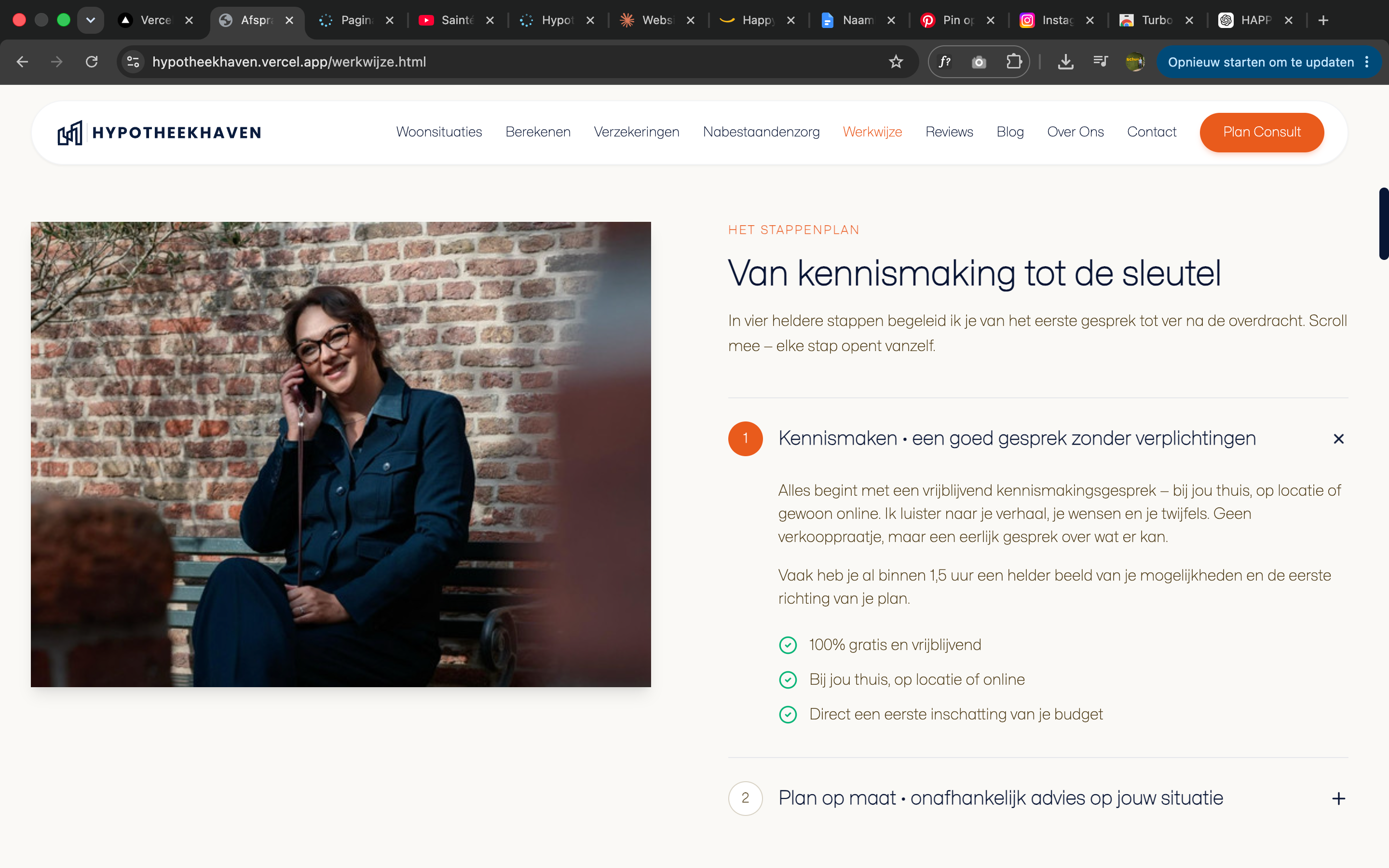The width and height of the screenshot is (1389, 868).
Task: Open the Chrome profile avatar
Action: coord(1135,61)
